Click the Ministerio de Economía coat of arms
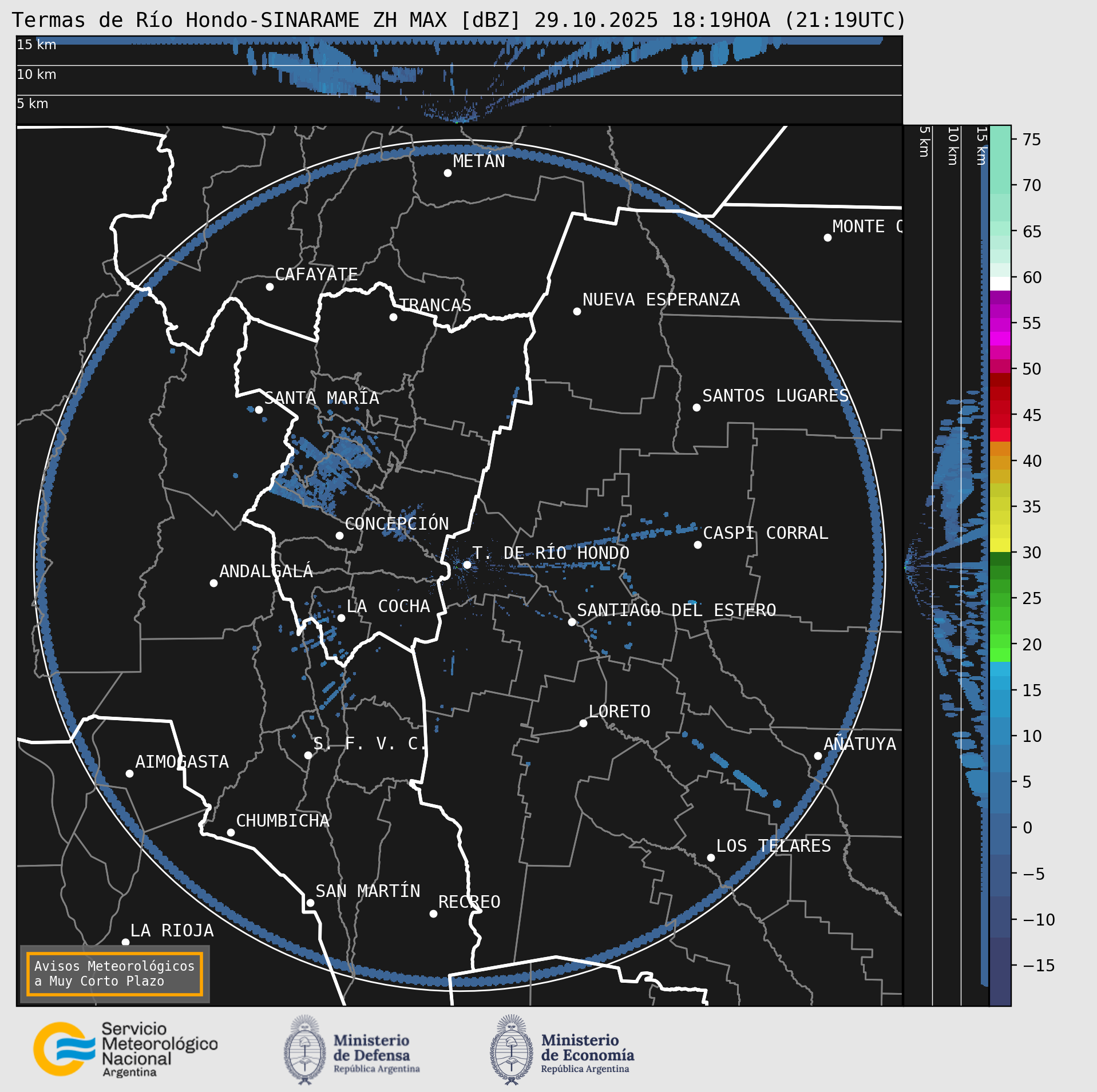The image size is (1097, 1092). click(x=512, y=1050)
